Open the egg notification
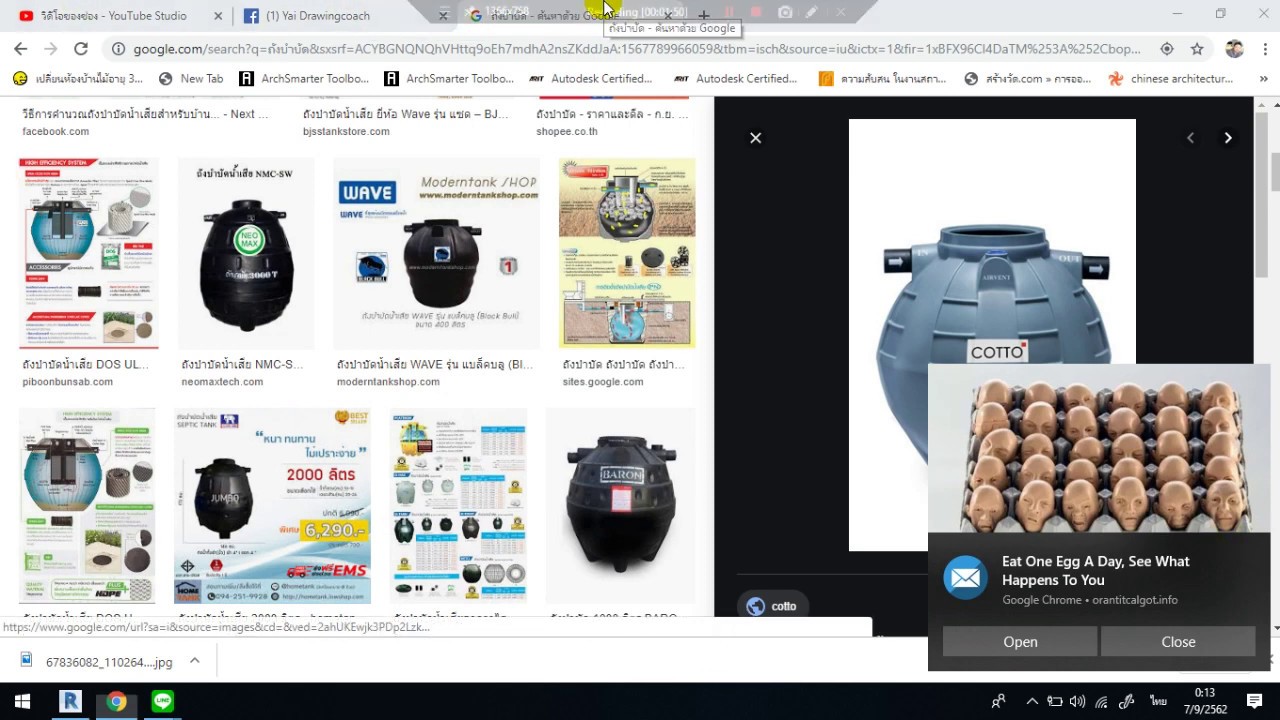The height and width of the screenshot is (720, 1280). [1020, 642]
